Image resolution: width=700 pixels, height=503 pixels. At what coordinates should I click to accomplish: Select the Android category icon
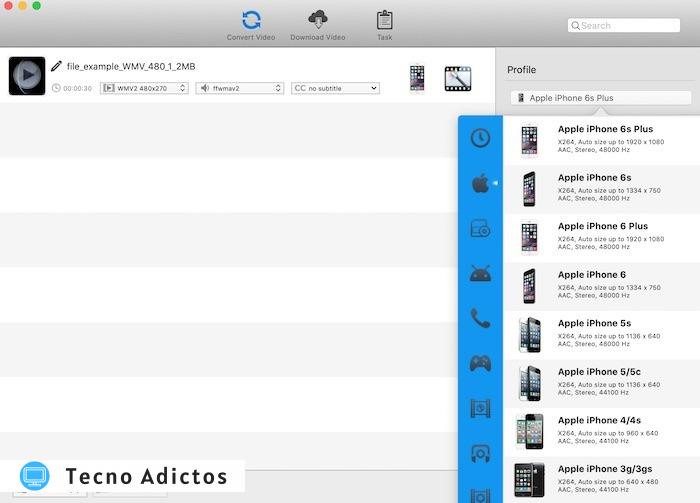(480, 273)
